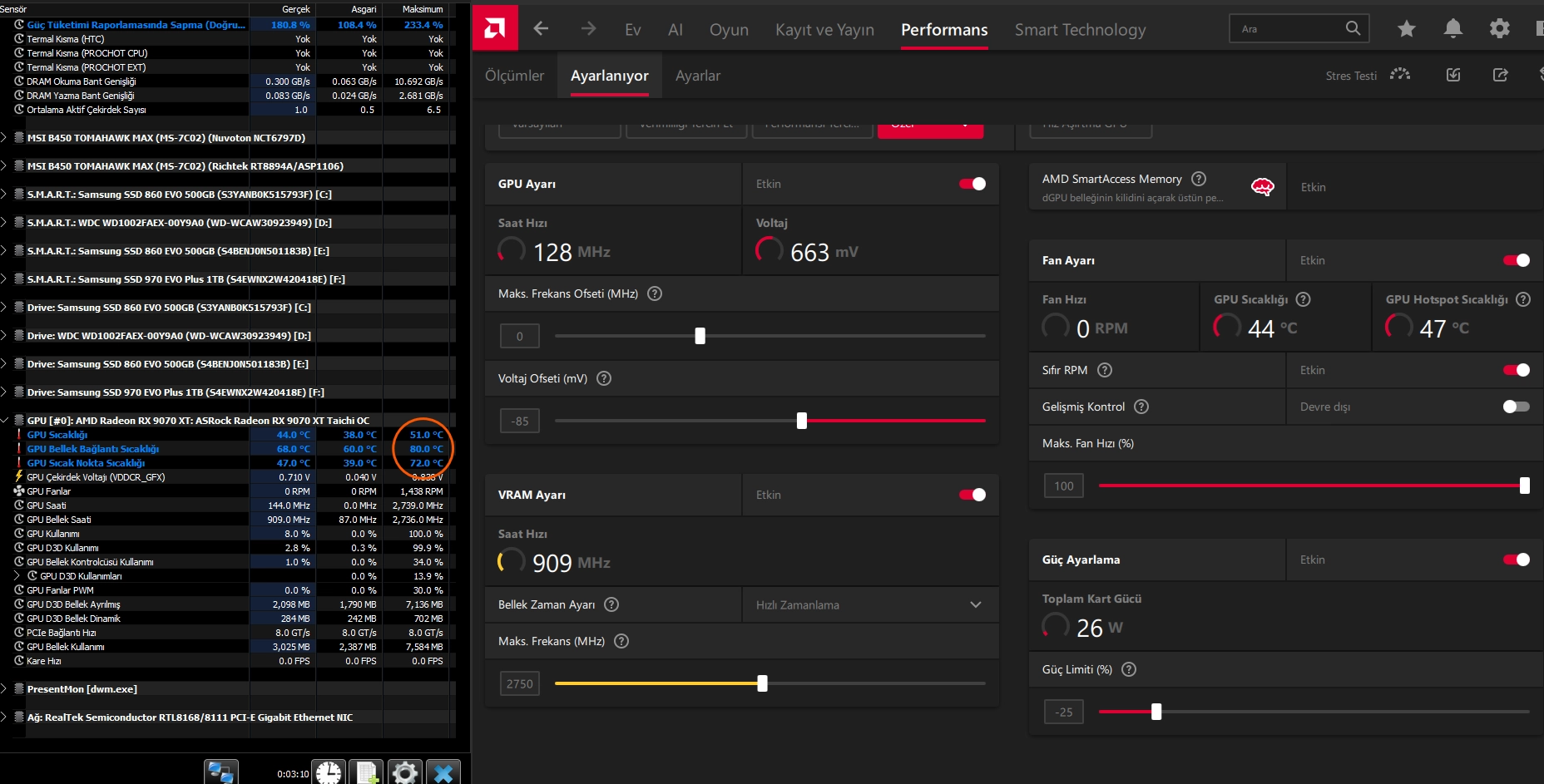Click help icon next to Voltaj Ofseti
This screenshot has height=784, width=1544.
(604, 378)
